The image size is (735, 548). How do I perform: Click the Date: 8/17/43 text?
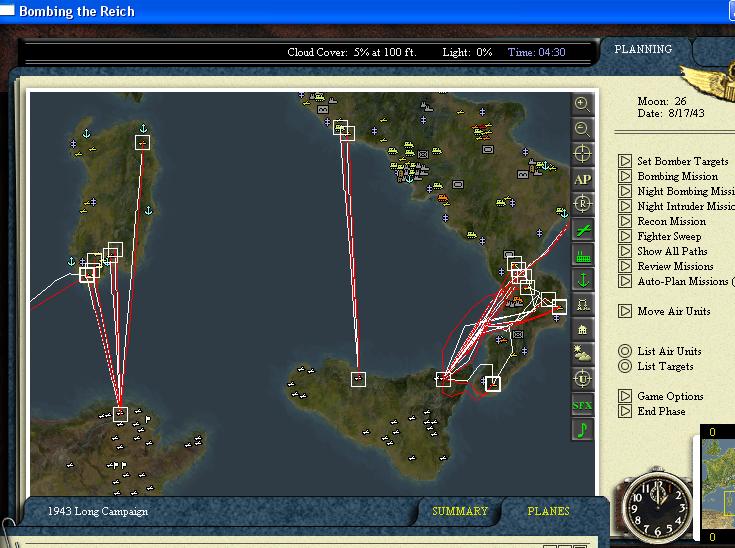670,113
